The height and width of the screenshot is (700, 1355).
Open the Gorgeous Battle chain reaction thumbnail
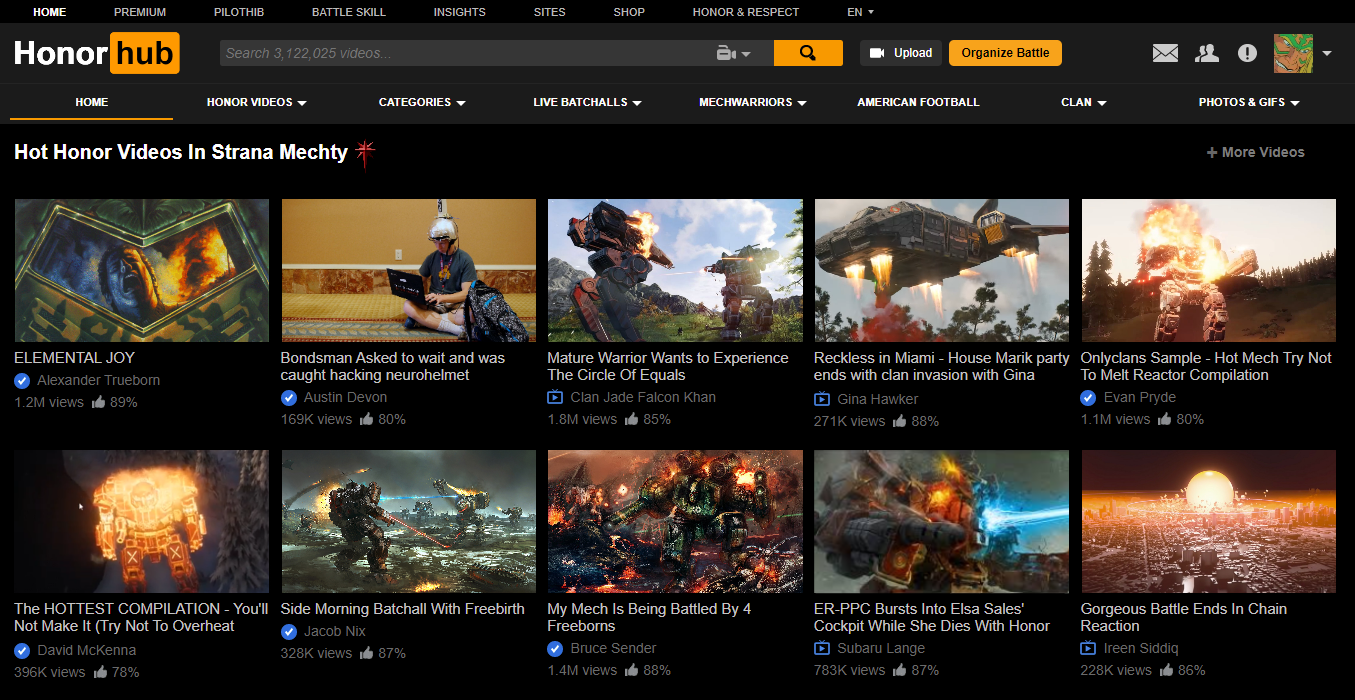point(1208,521)
